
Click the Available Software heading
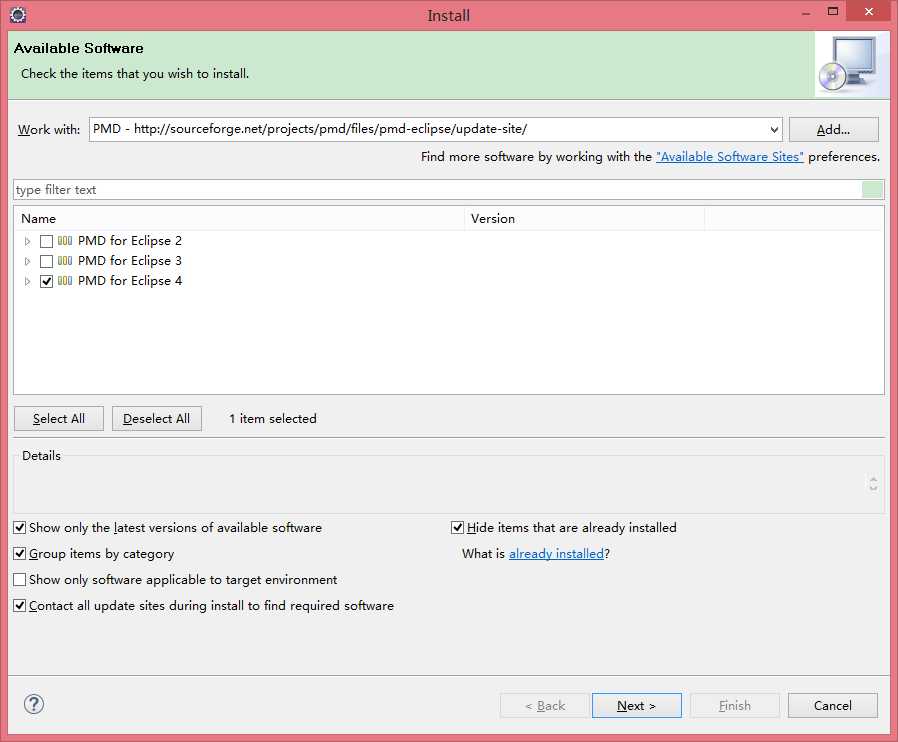coord(78,48)
